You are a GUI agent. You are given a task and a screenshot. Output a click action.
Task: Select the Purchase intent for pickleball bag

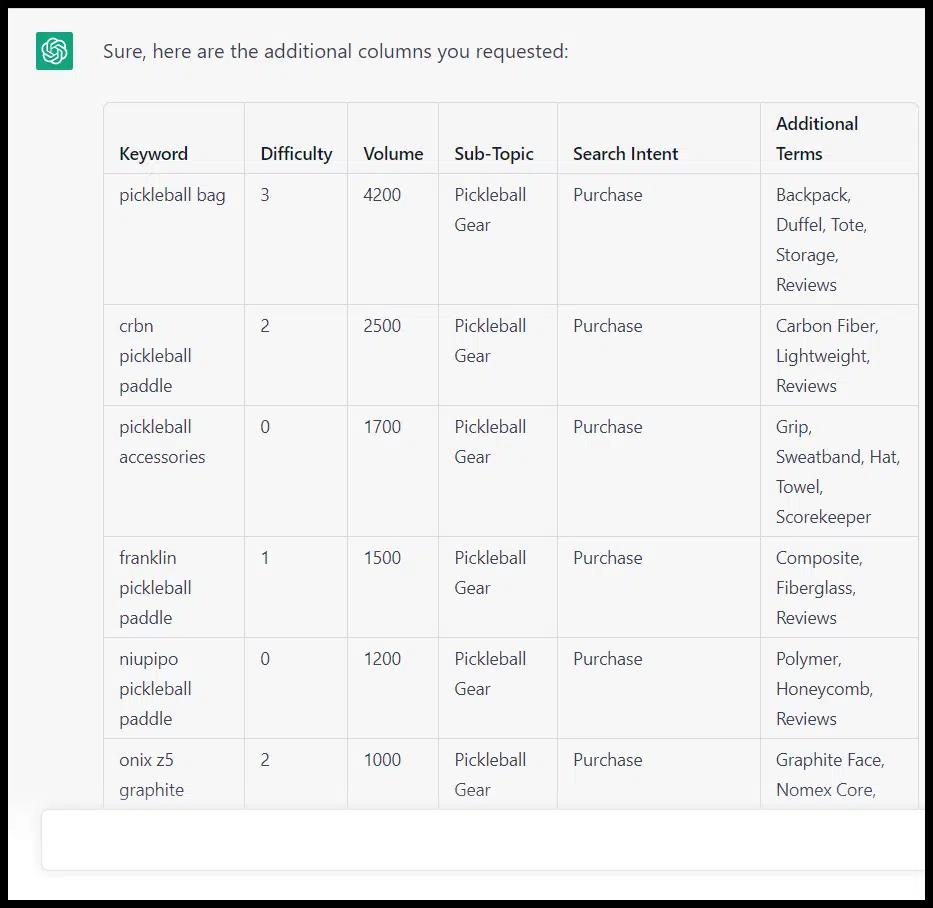(x=607, y=195)
